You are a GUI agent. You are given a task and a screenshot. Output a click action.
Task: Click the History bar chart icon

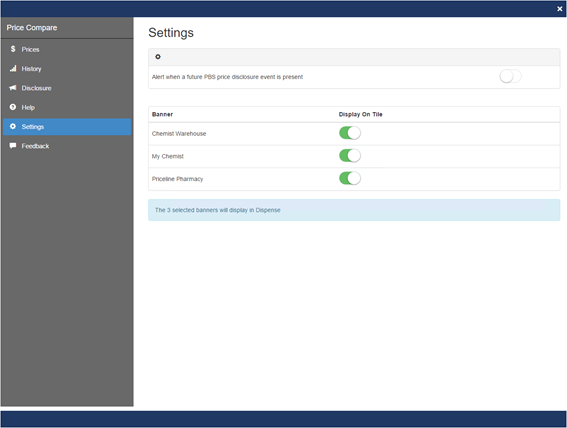13,68
